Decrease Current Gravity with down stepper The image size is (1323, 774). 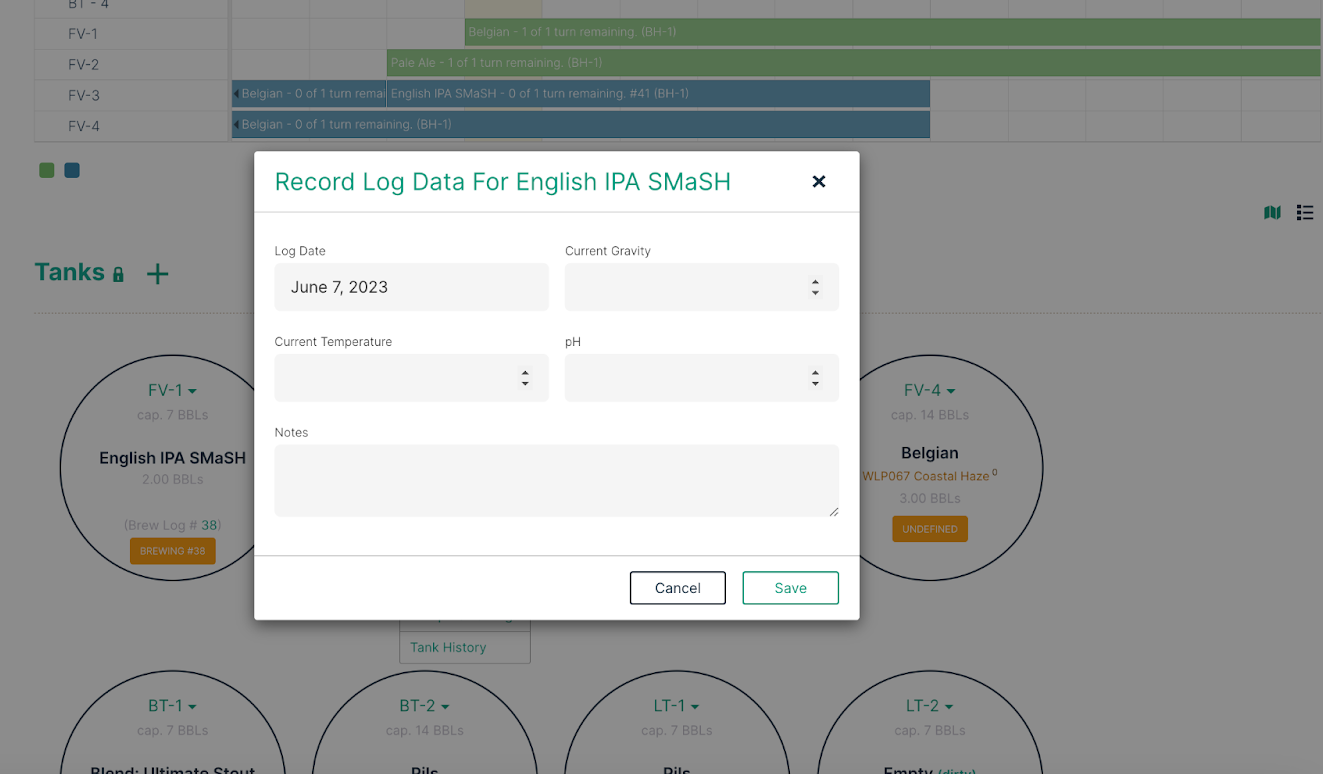pyautogui.click(x=815, y=293)
